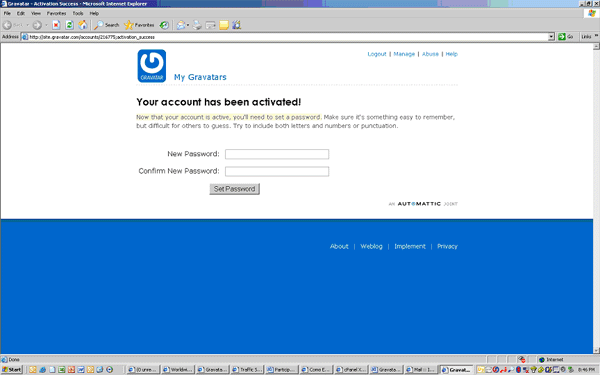
Task: Click the Implement footer link
Action: tap(410, 246)
